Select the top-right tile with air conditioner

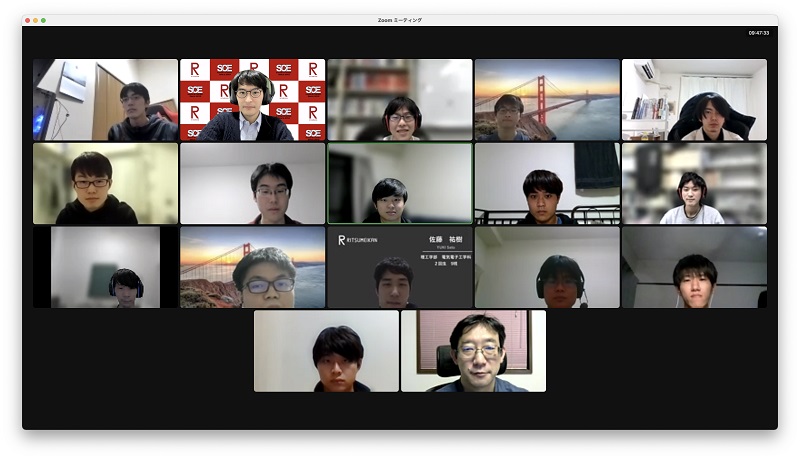pos(694,100)
